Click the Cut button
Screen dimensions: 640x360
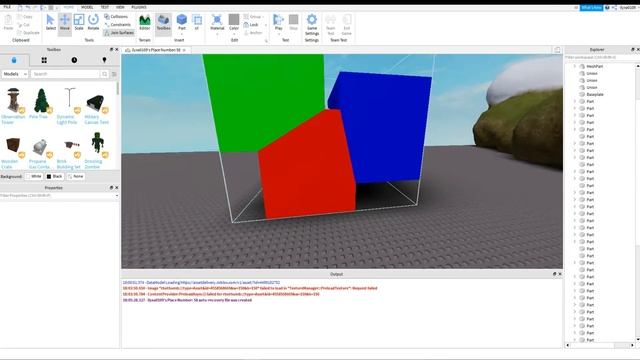[24, 25]
